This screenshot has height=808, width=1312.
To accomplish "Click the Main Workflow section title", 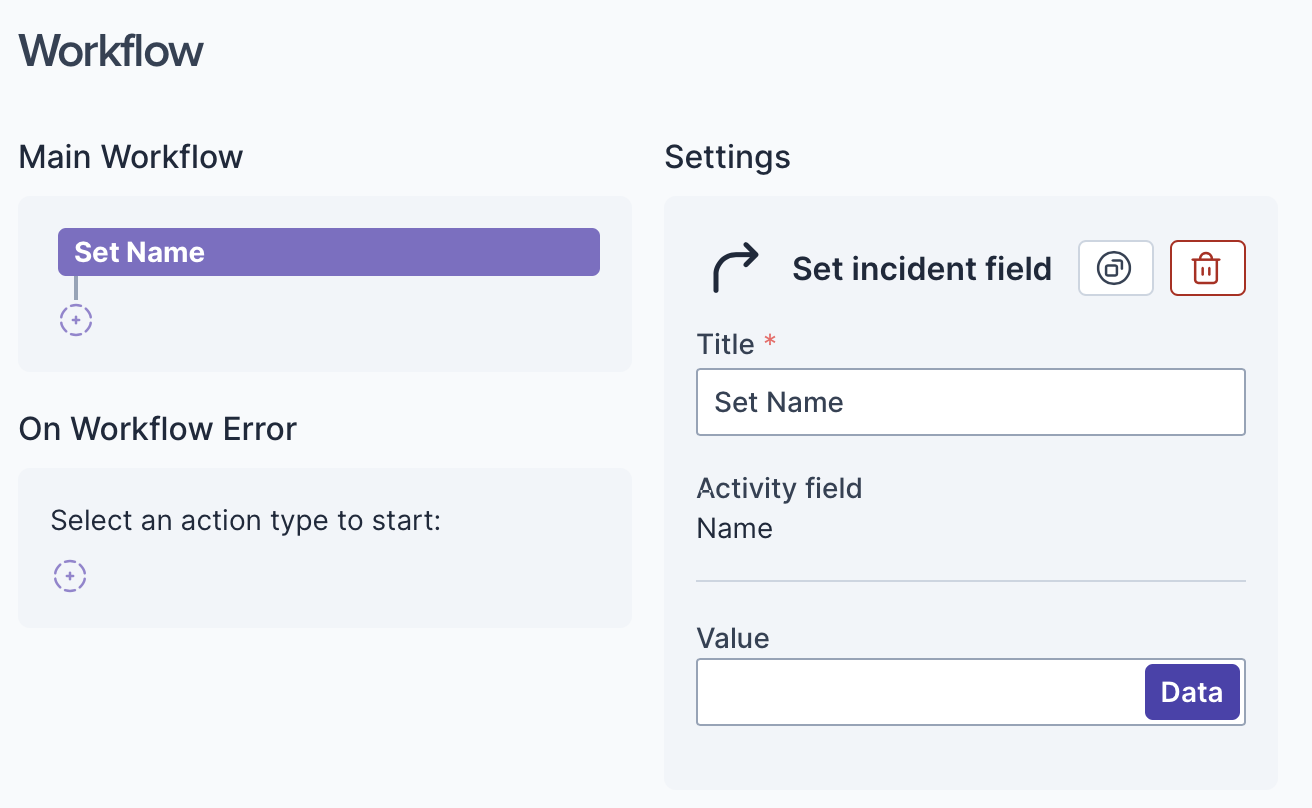I will tap(131, 157).
